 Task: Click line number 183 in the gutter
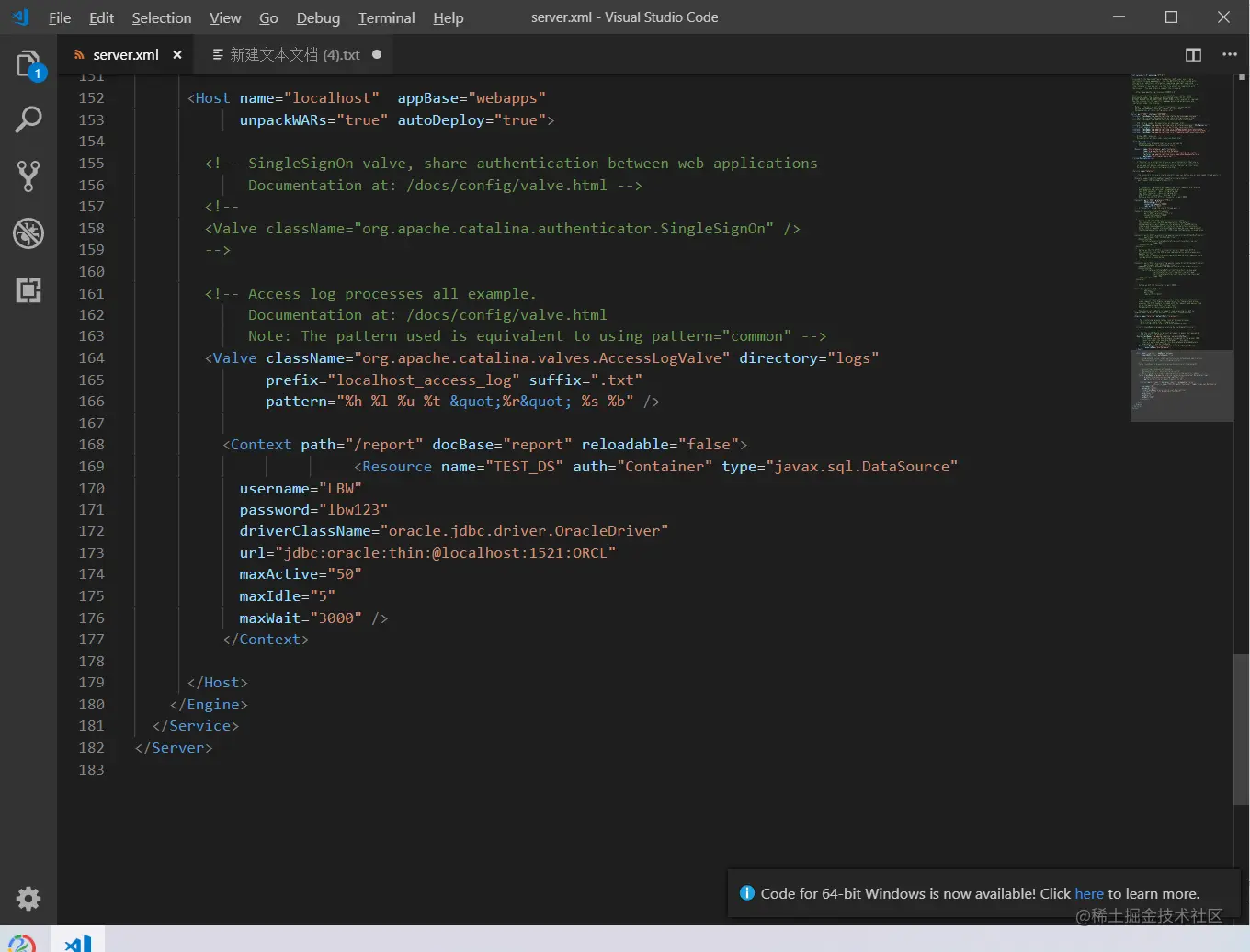(x=91, y=770)
